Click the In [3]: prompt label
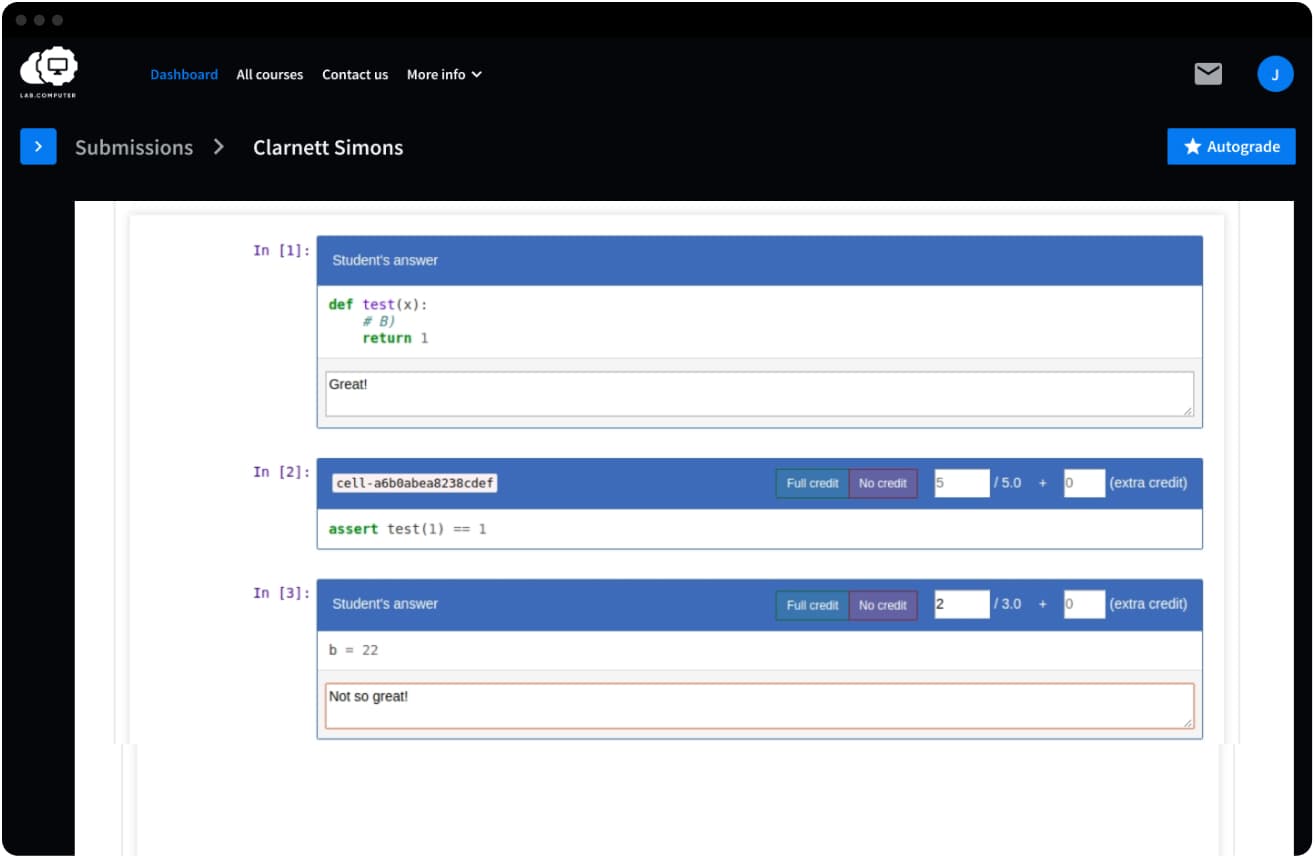The height and width of the screenshot is (858, 1315). [281, 593]
